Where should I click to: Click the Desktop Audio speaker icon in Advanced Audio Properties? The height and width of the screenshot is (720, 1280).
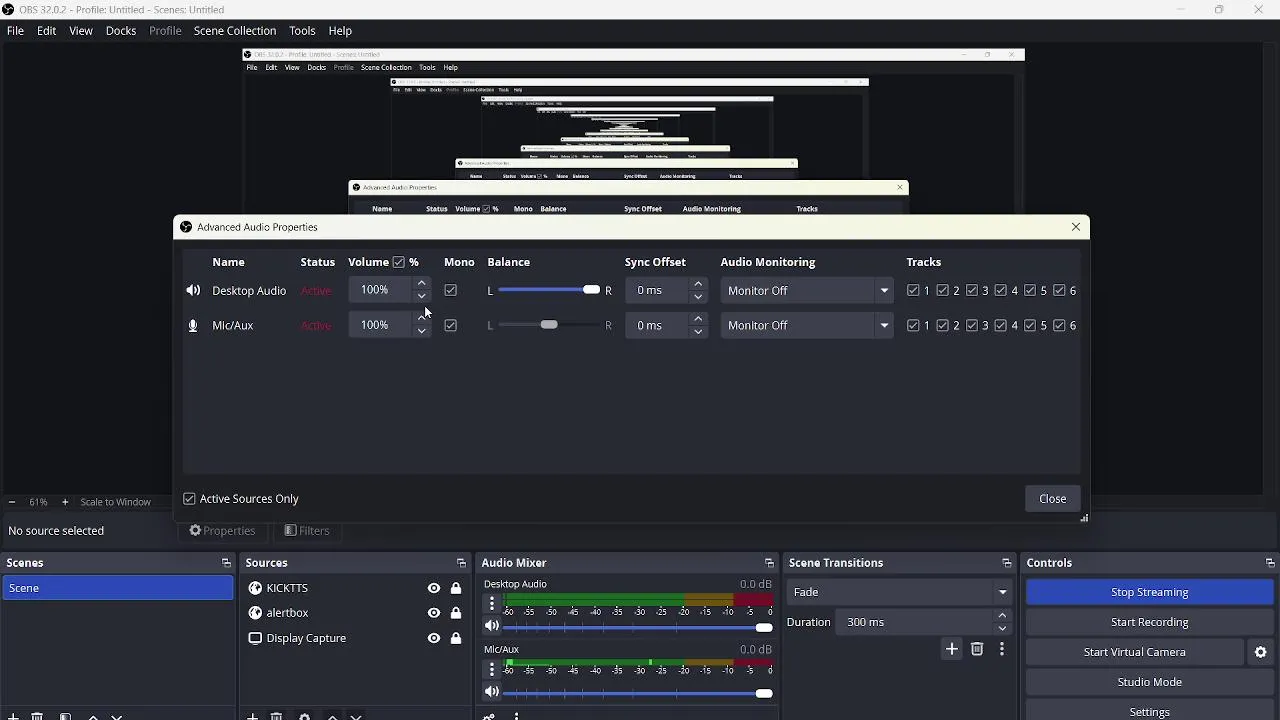pyautogui.click(x=193, y=291)
